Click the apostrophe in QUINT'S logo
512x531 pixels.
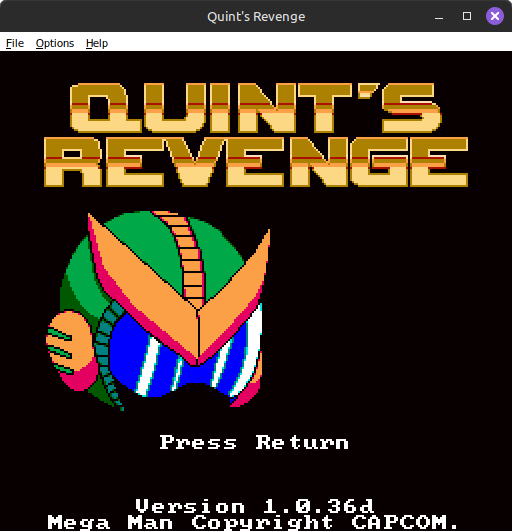tap(368, 90)
